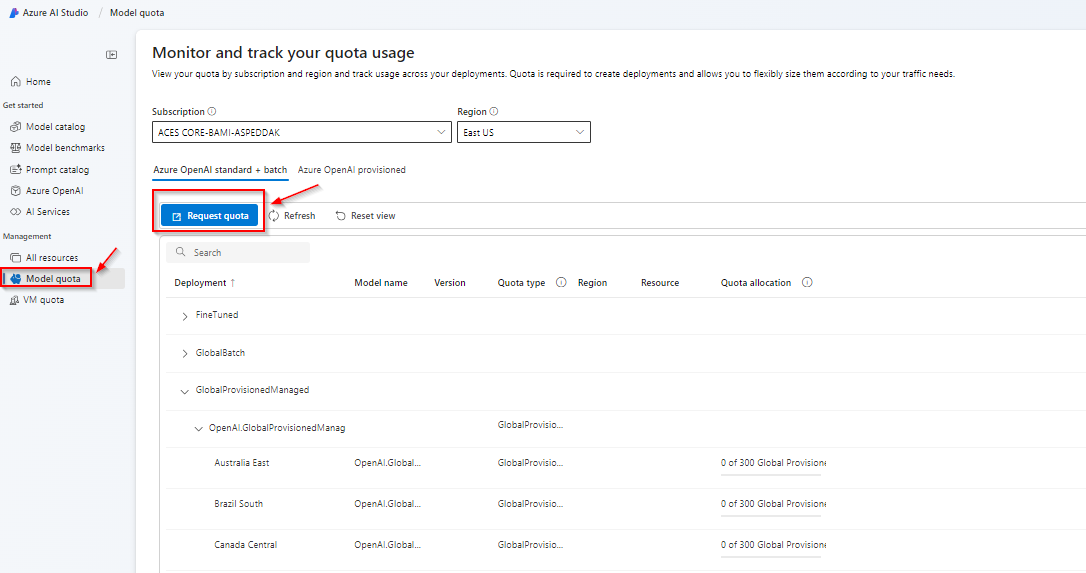
Task: Click '0 of 300' in Canada Central row
Action: pyautogui.click(x=738, y=545)
